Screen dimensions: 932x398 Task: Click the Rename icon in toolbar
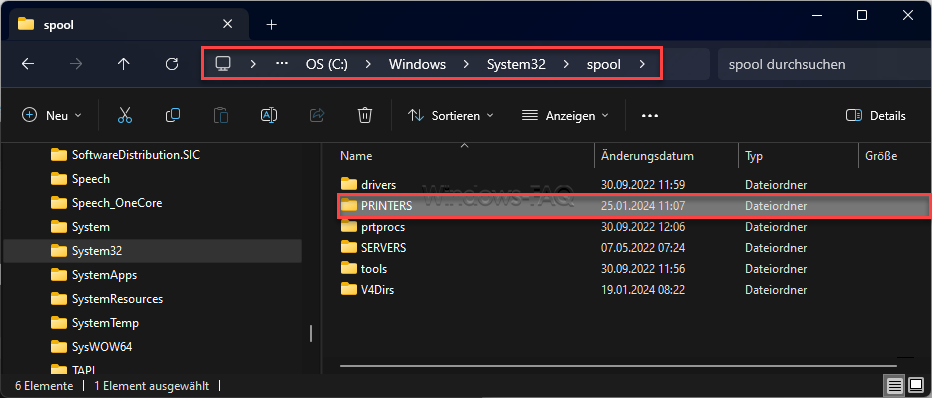click(269, 115)
